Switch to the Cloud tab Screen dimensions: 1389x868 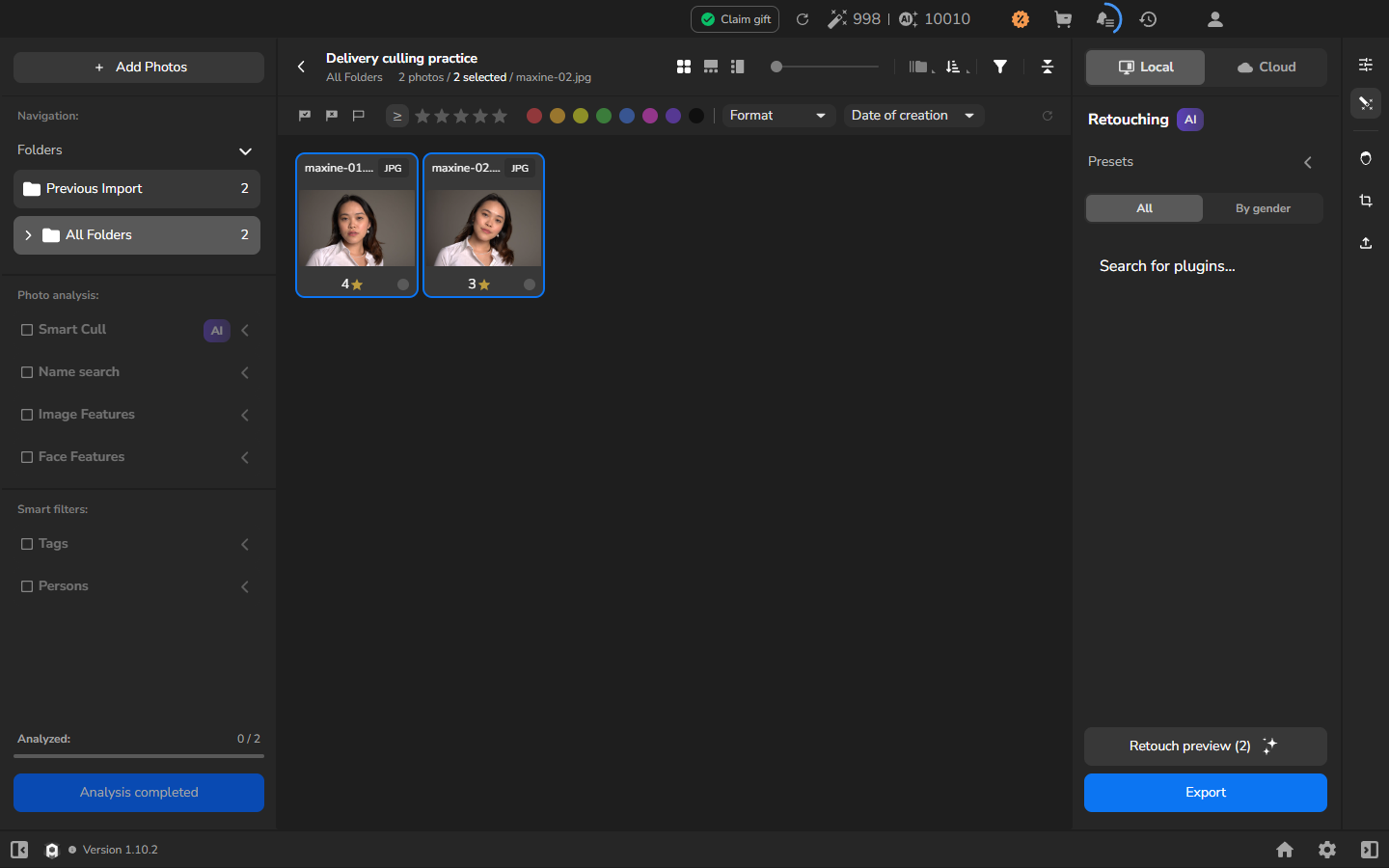[1266, 68]
